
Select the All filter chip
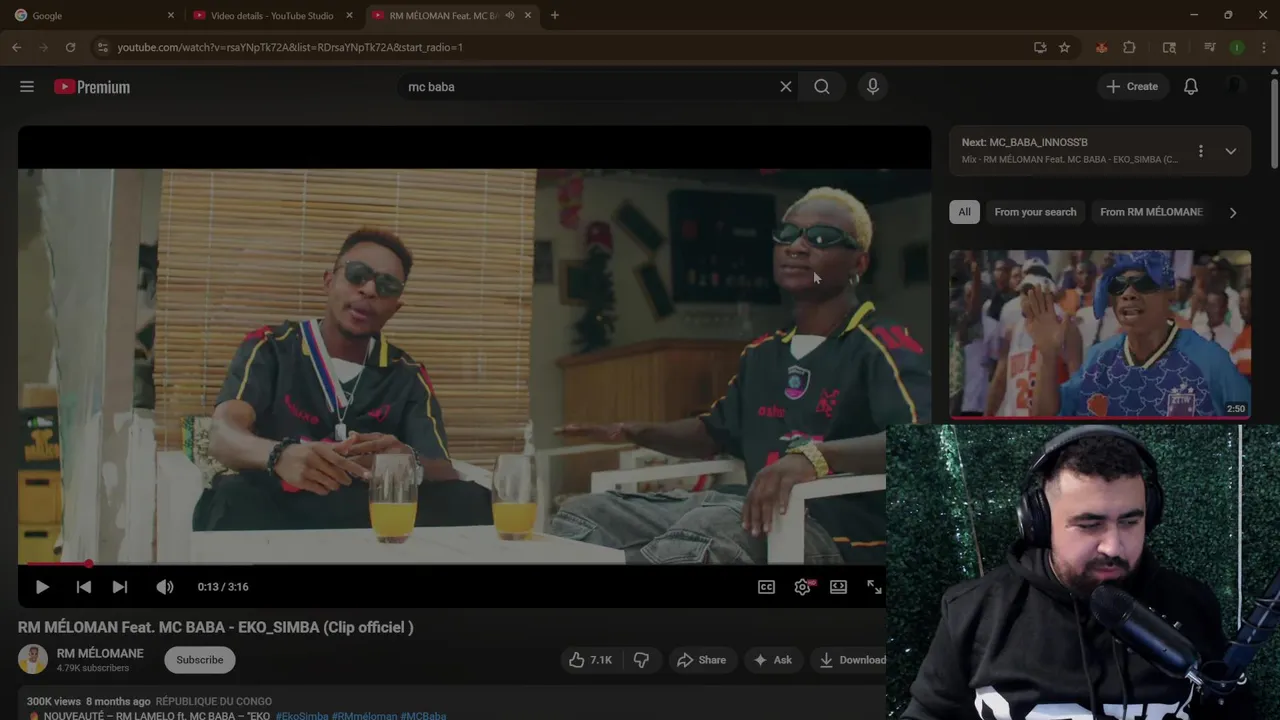pos(964,212)
